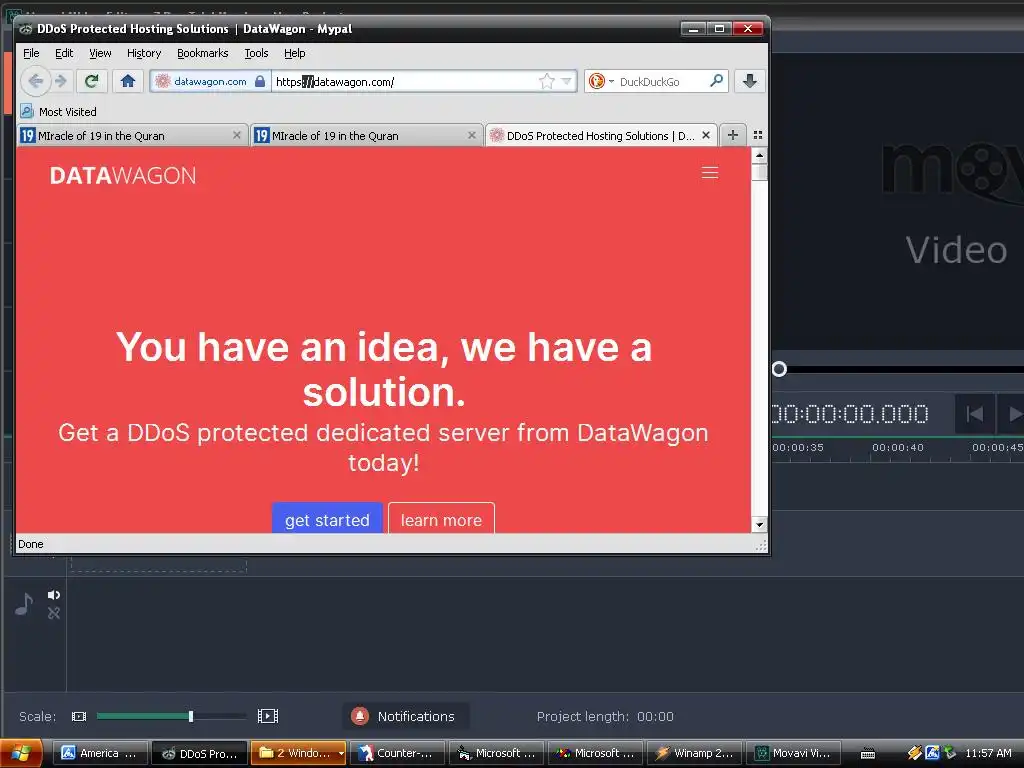Open the Tools menu
Image resolution: width=1024 pixels, height=768 pixels.
[256, 53]
